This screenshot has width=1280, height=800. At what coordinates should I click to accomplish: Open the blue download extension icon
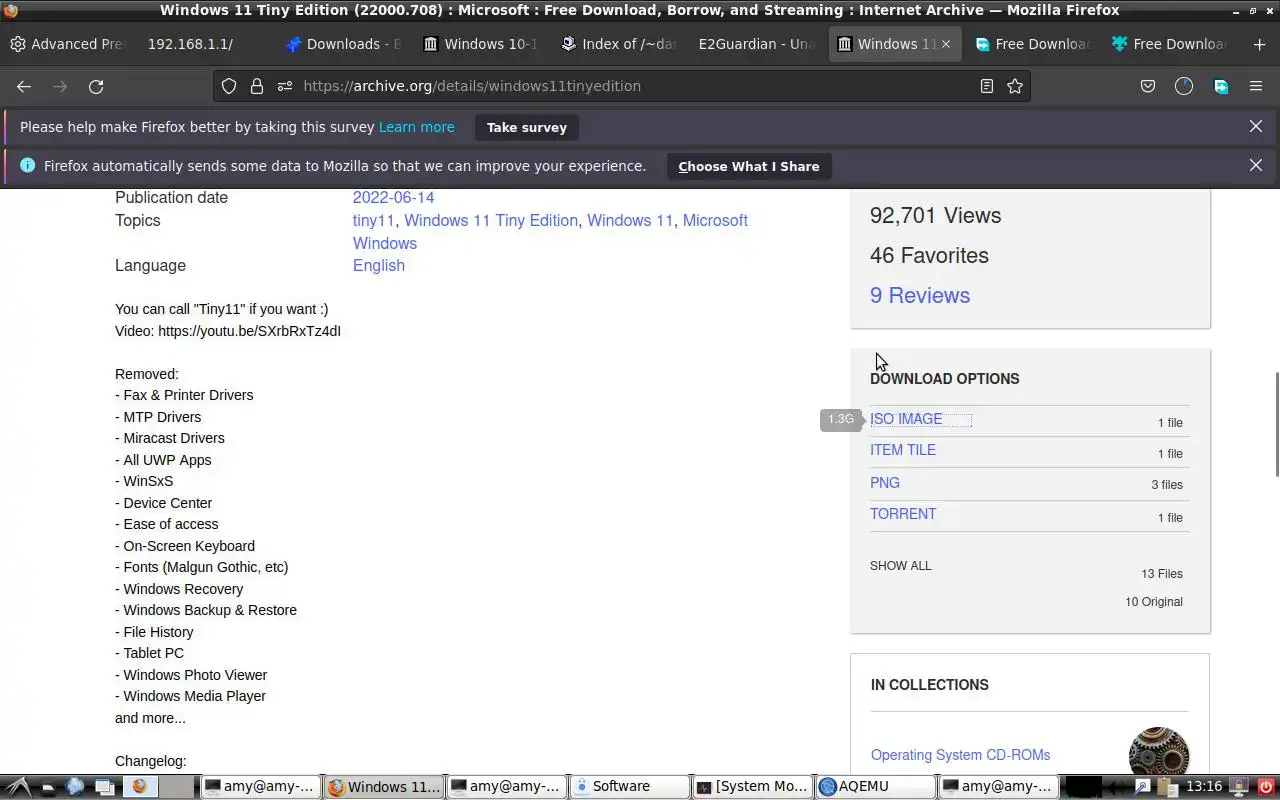1220,86
